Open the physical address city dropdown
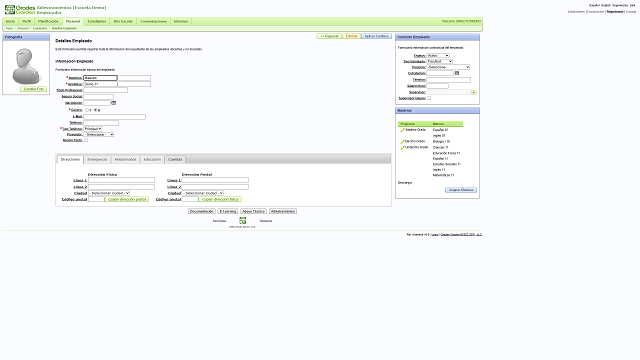The image size is (640, 360). [x=109, y=193]
